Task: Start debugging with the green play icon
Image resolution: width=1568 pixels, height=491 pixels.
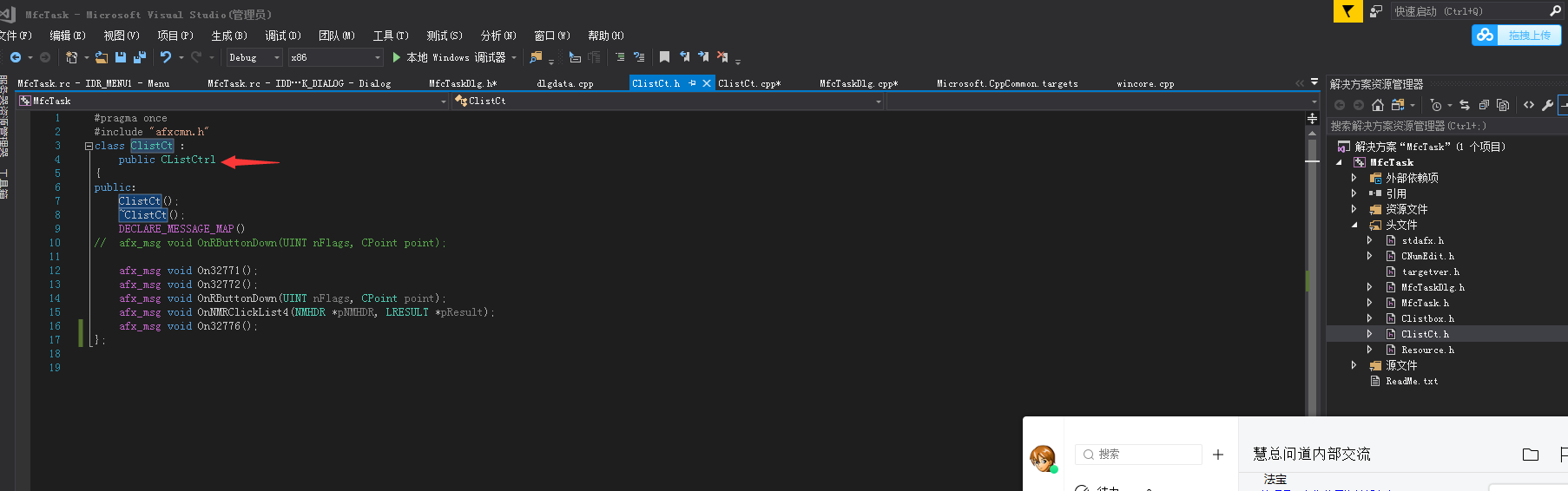Action: (397, 57)
